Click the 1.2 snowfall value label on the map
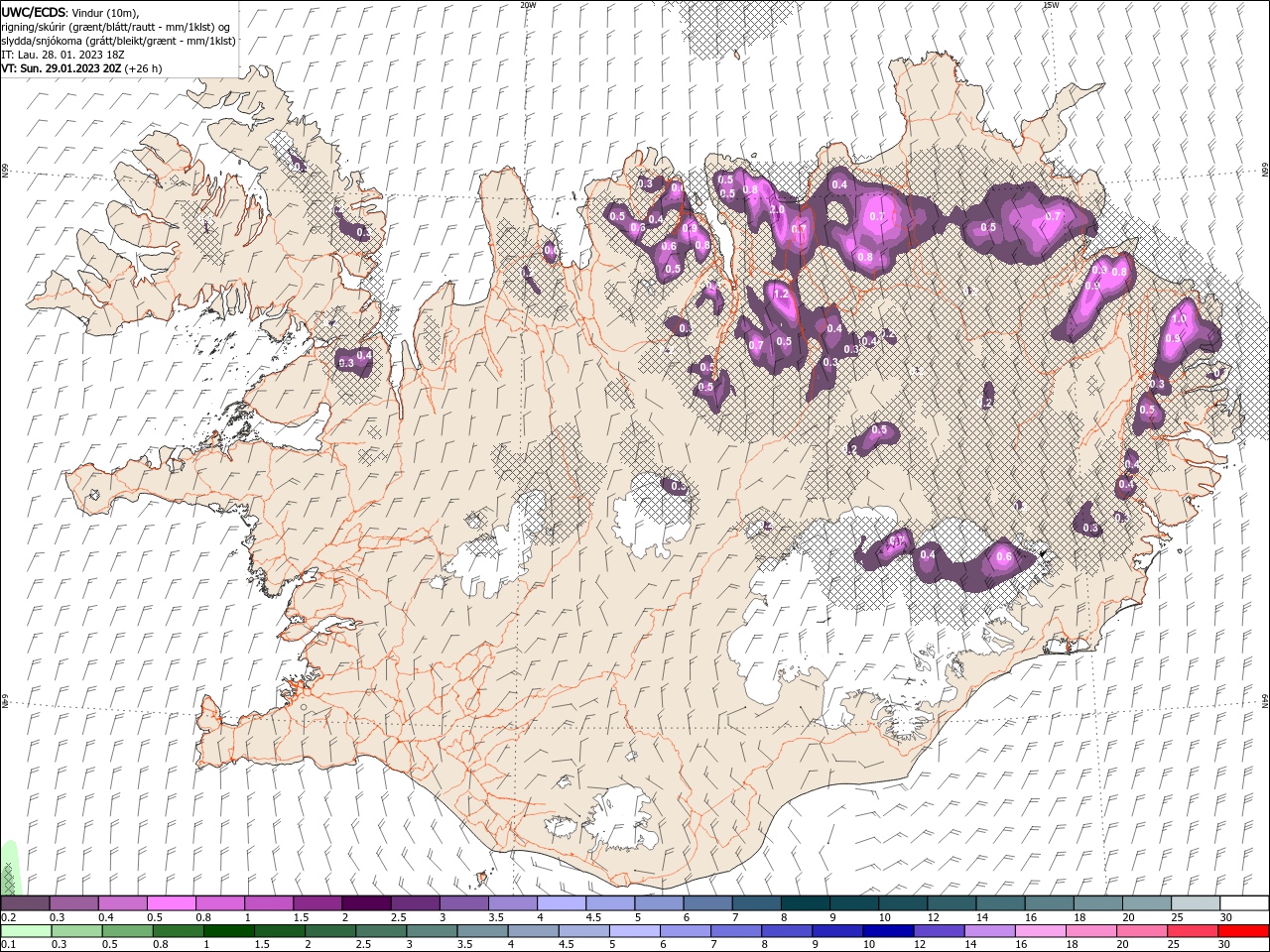Viewport: 1270px width, 952px height. 780,294
